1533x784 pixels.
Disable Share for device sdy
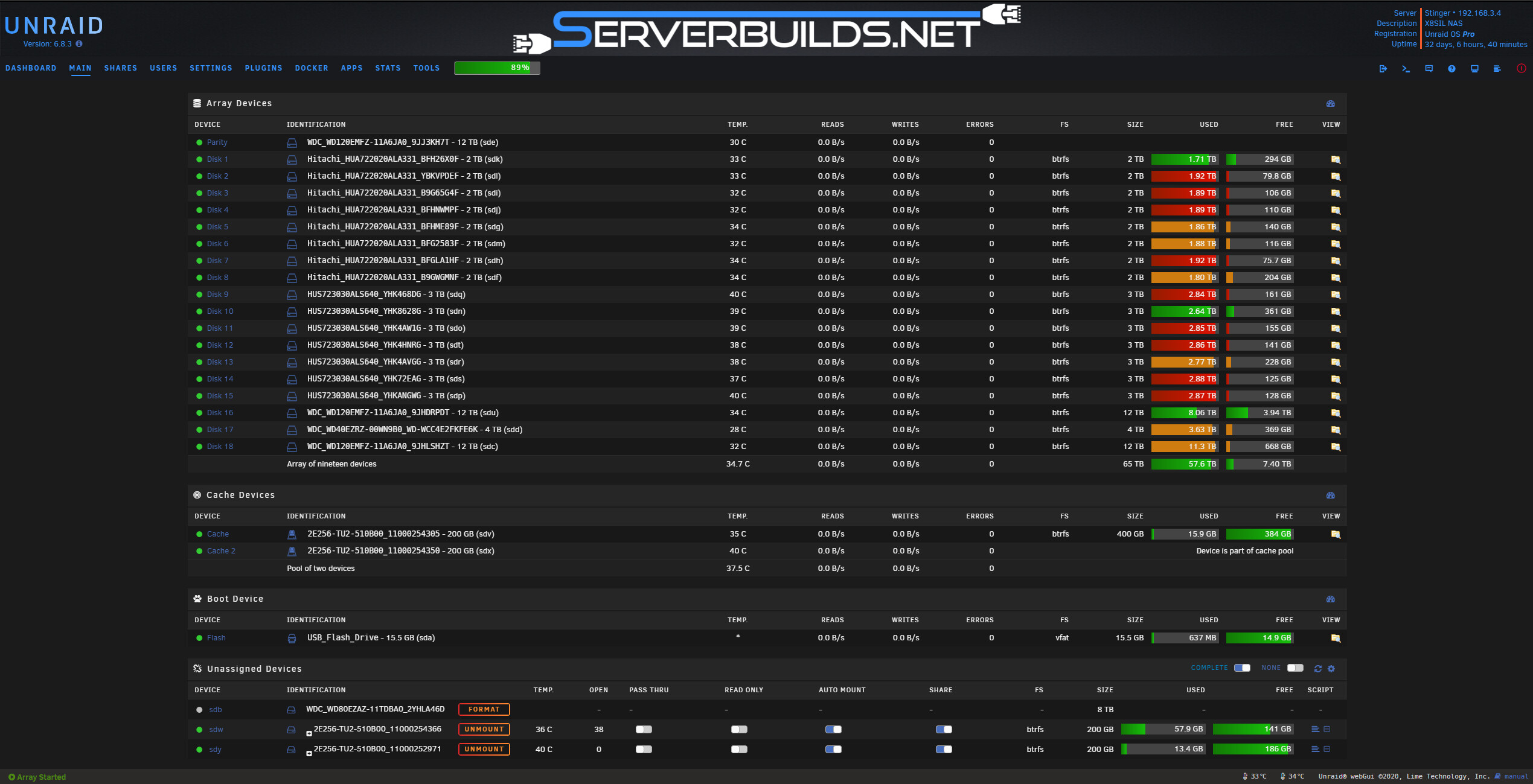click(944, 750)
